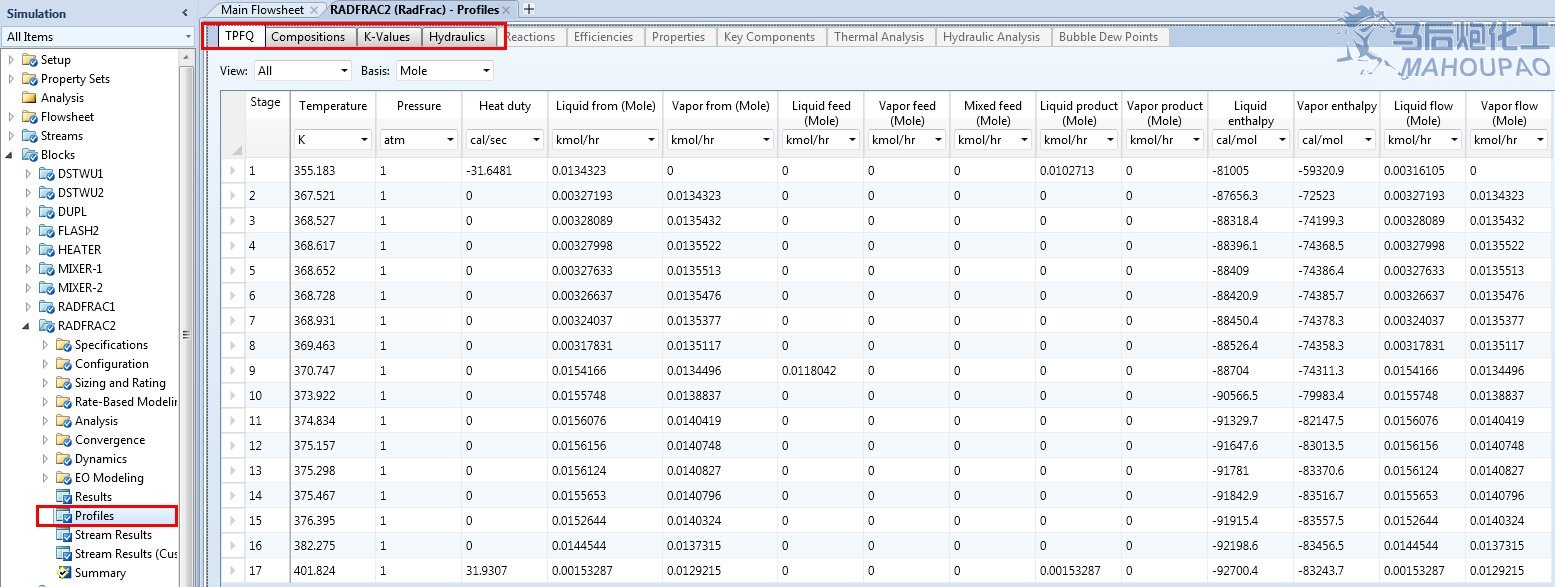Click the Rate-Based Modeling folder icon

(x=63, y=402)
